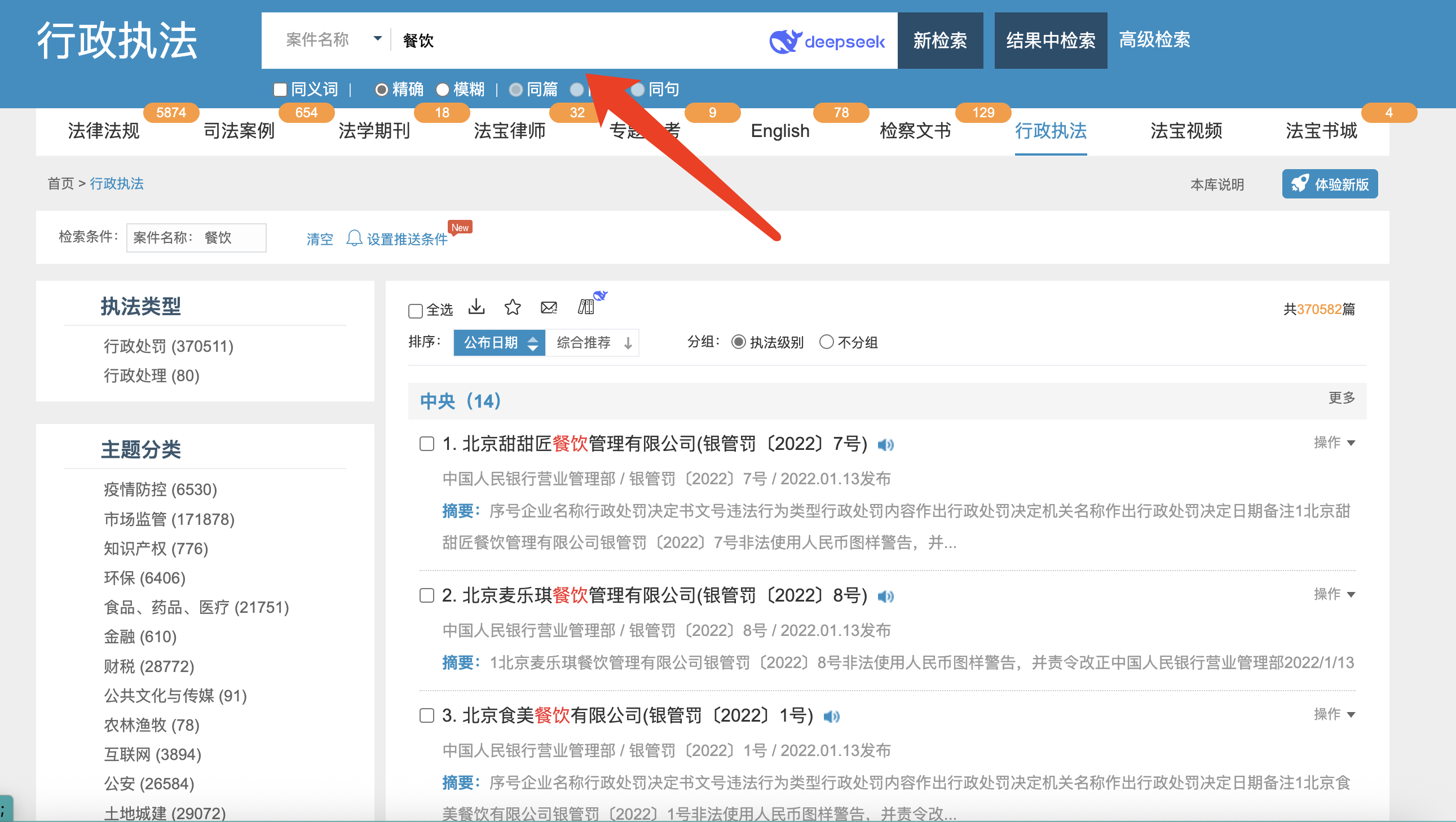Click the 结果中检索 button

coord(1049,41)
